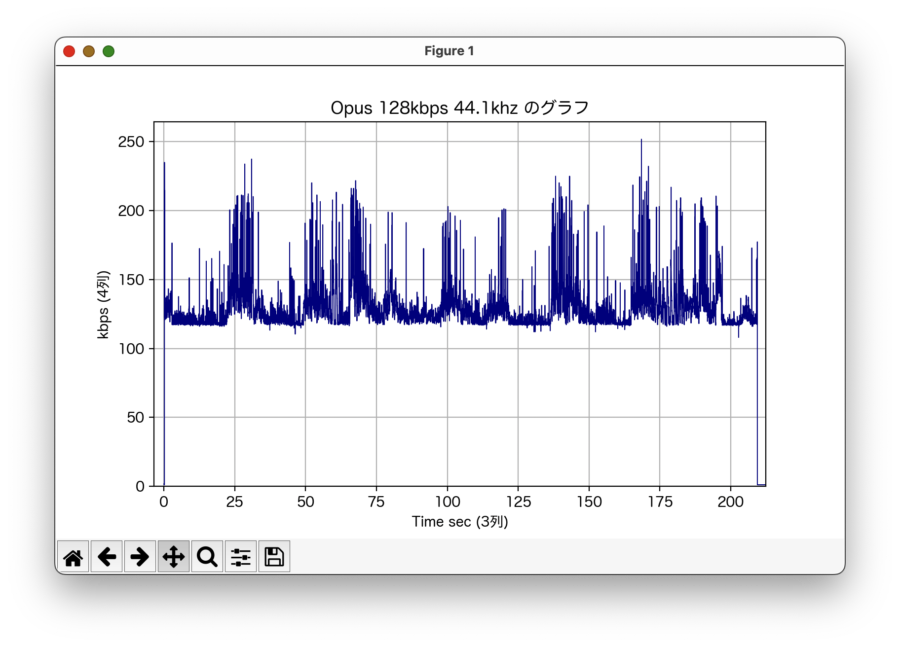Screen dimensions: 900x647
Task: Click the "Figure 1" window title
Action: click(449, 51)
